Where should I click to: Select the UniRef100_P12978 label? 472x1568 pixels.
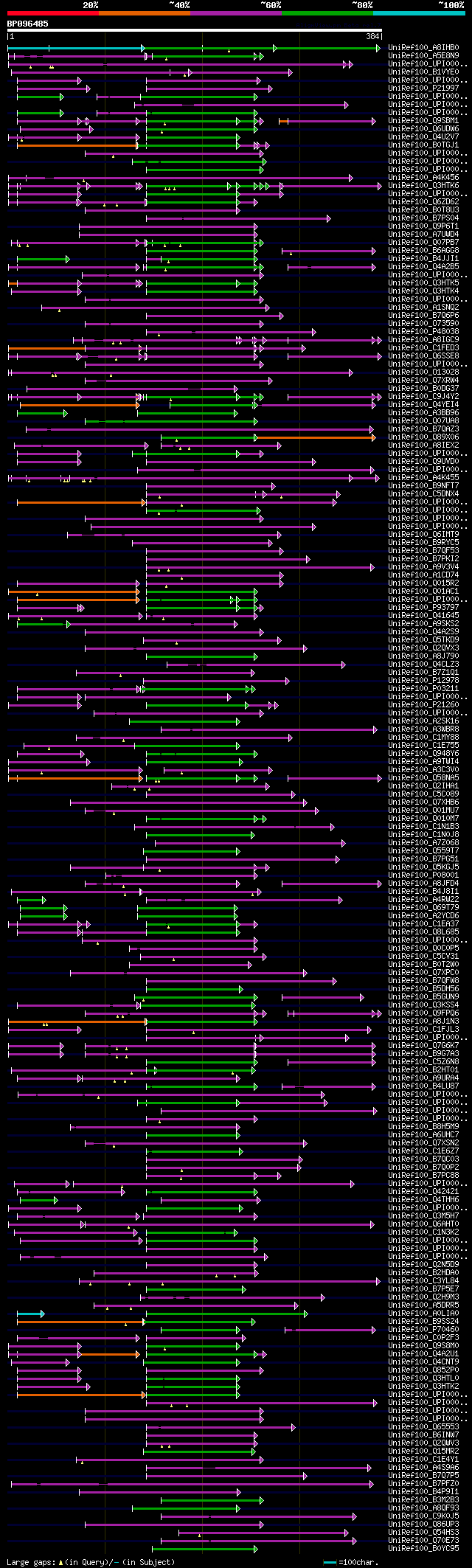pos(423,681)
